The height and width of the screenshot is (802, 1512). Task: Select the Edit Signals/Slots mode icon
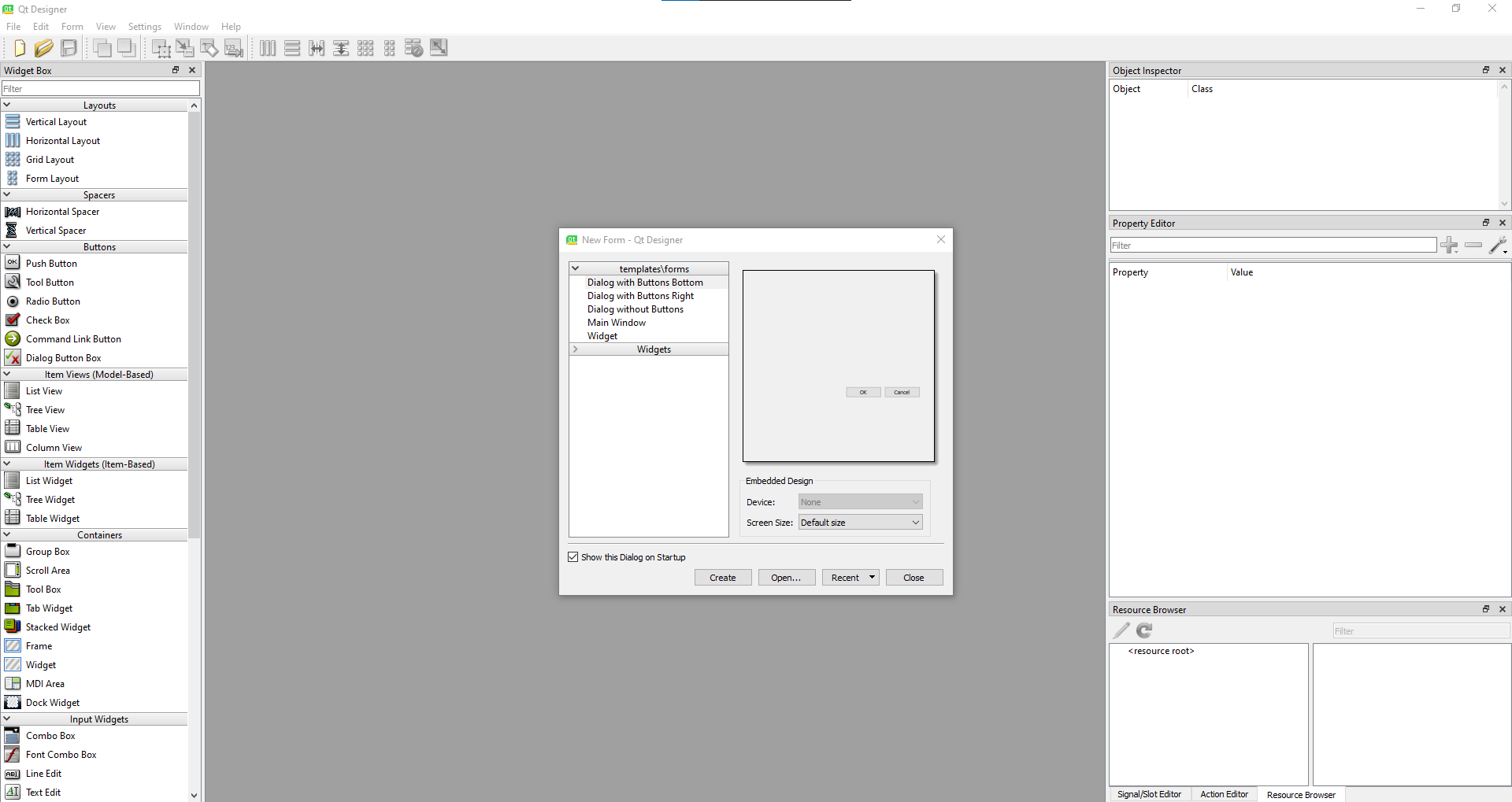pos(185,48)
